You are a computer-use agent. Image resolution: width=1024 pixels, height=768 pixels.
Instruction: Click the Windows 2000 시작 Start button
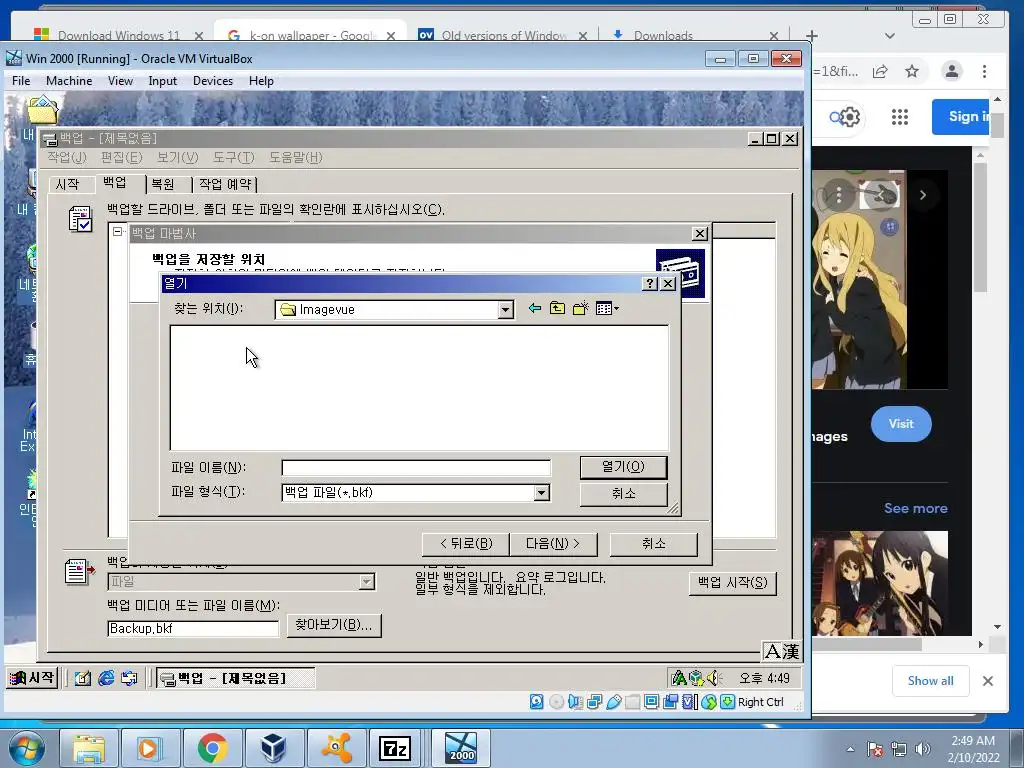coord(32,678)
